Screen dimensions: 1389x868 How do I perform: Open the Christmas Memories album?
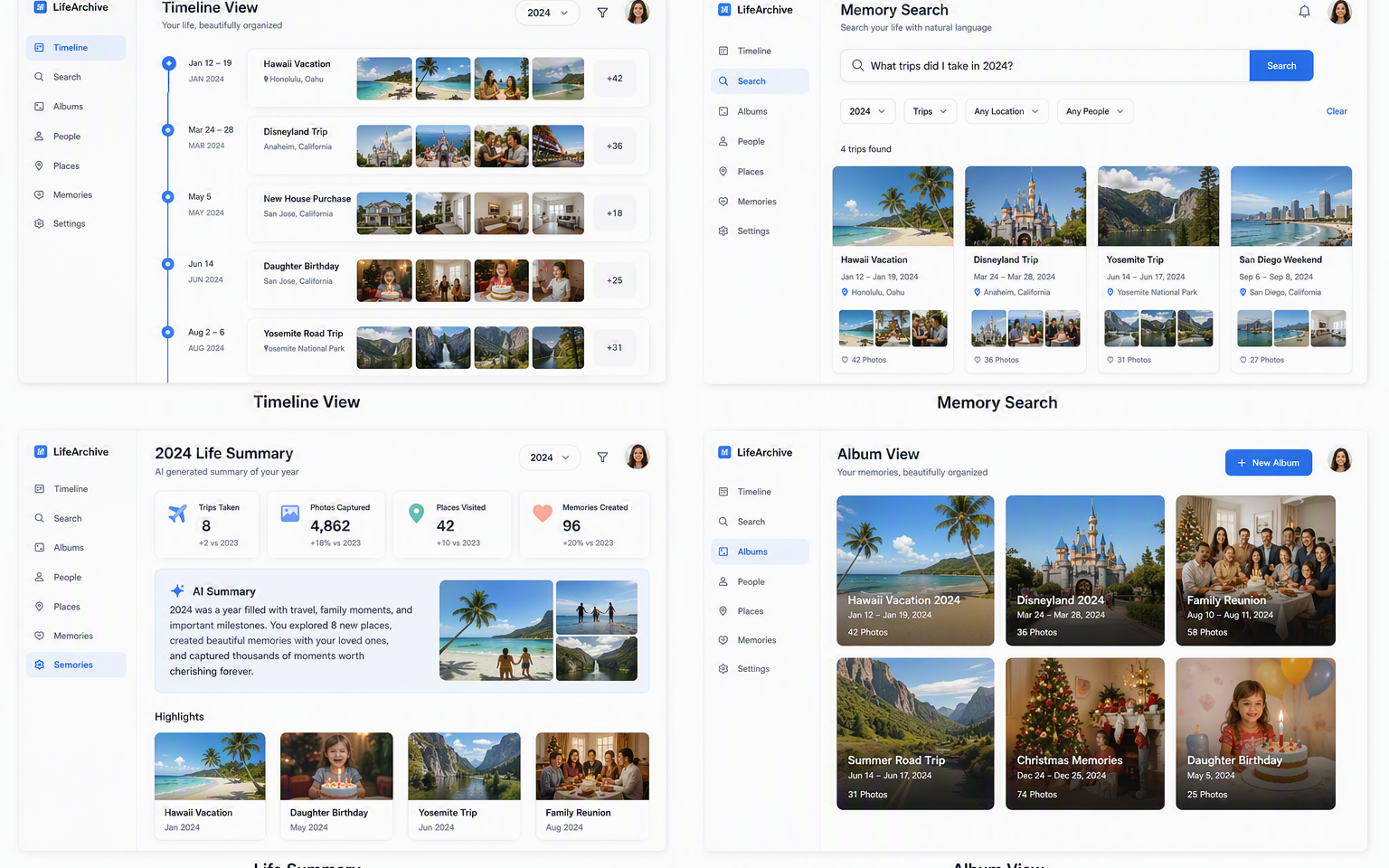pyautogui.click(x=1085, y=733)
